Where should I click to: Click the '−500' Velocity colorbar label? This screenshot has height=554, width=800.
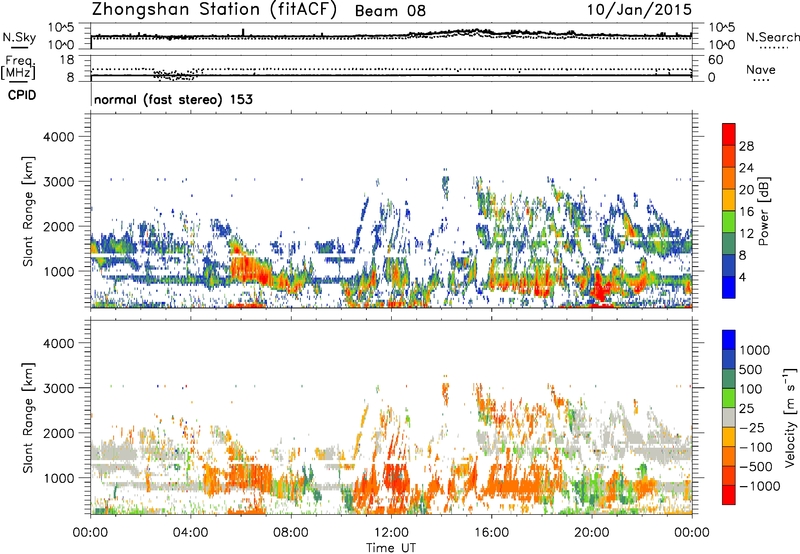755,467
